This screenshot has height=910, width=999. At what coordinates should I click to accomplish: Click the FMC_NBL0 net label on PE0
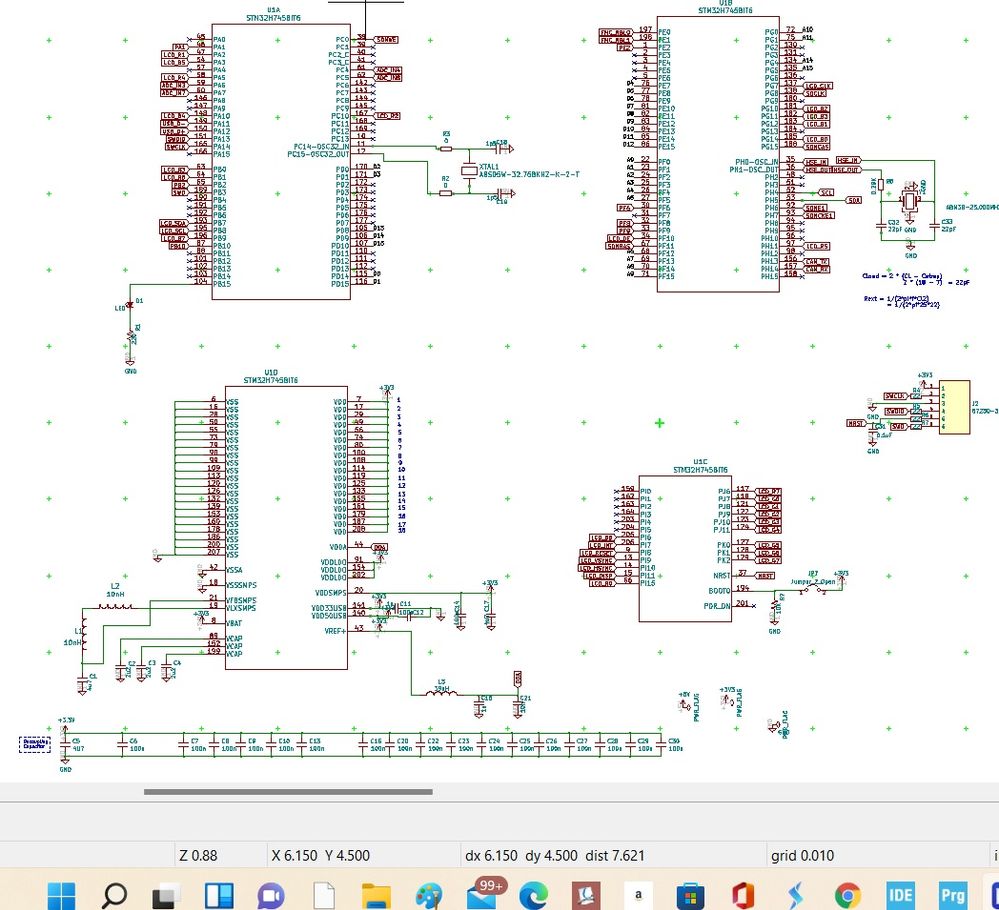pos(615,32)
